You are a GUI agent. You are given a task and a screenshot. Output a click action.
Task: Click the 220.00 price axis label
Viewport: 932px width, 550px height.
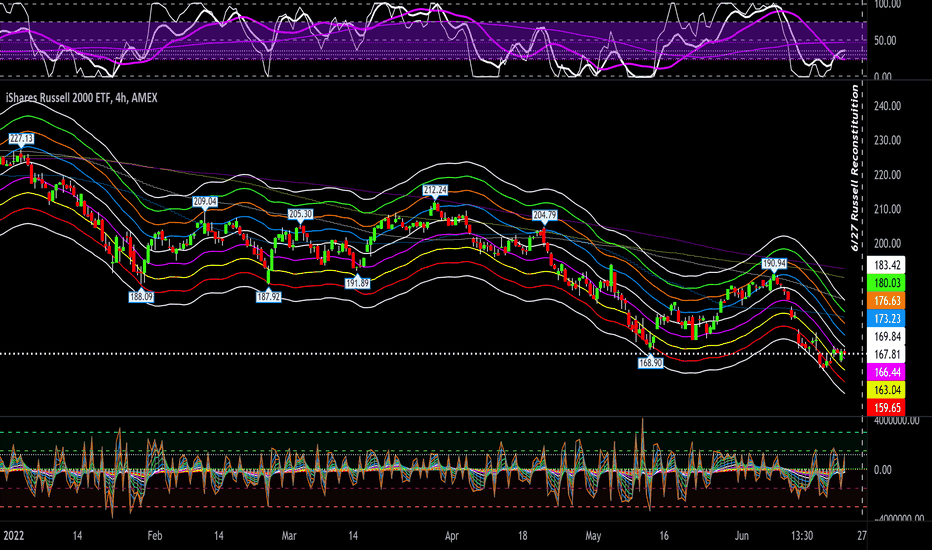(887, 175)
